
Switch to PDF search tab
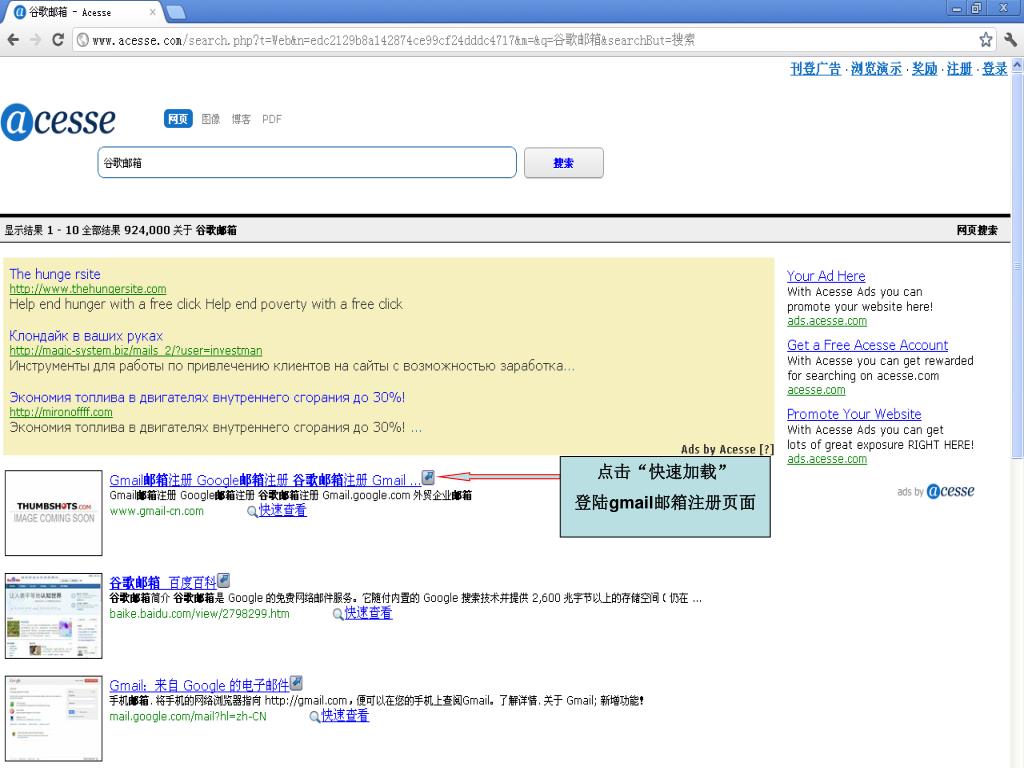[x=272, y=119]
